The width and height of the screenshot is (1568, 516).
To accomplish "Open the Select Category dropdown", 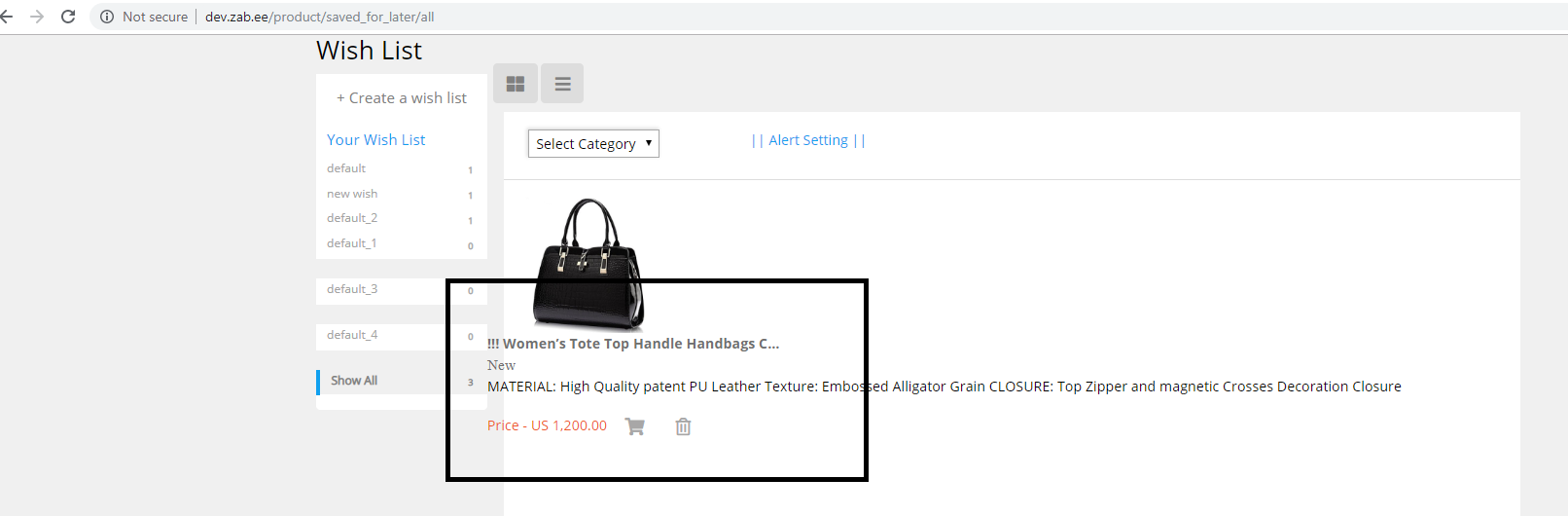I will (x=593, y=143).
